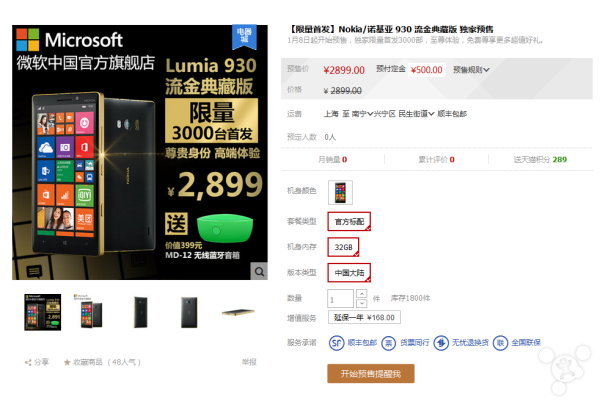Increase quantity with the up stepper arrow

362,294
